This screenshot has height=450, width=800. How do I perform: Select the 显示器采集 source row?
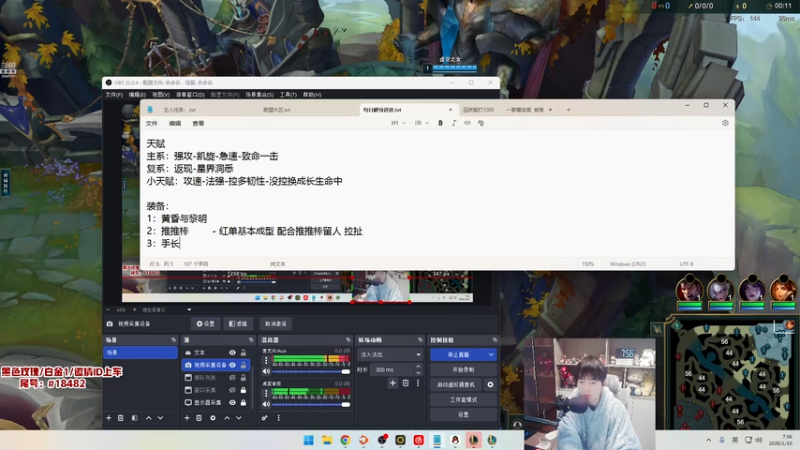[x=216, y=403]
